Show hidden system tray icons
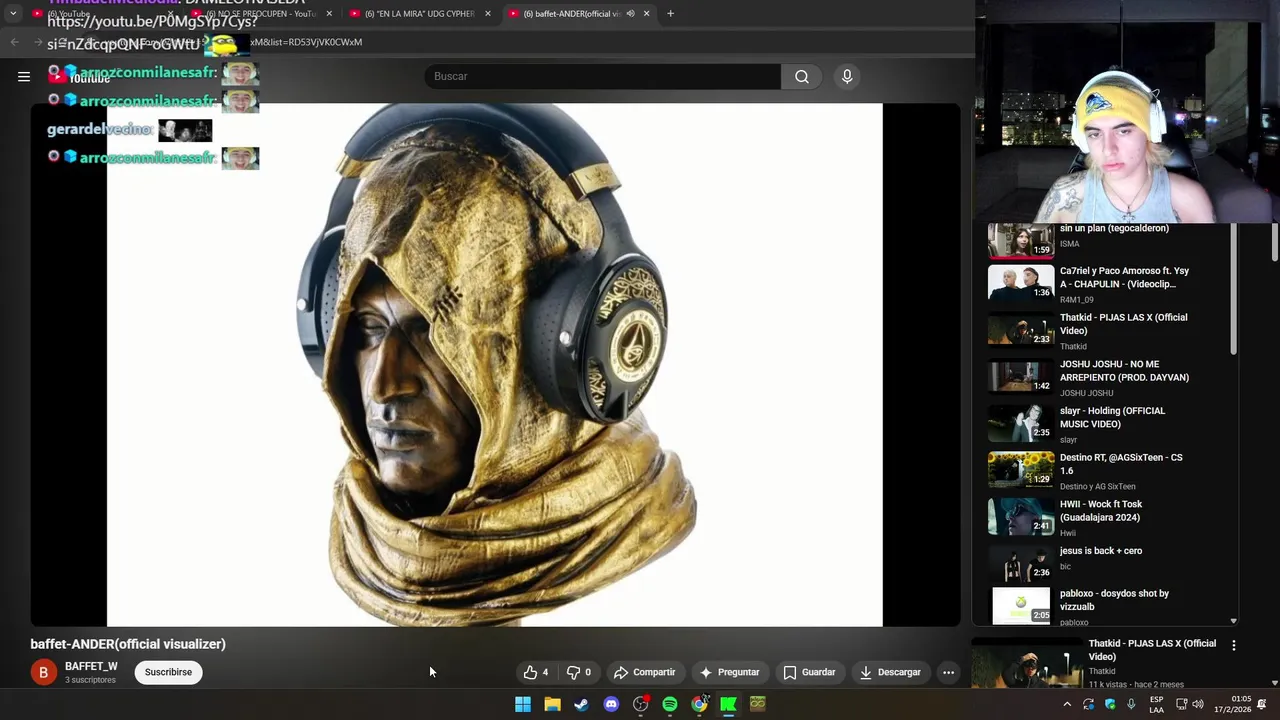1280x720 pixels. [1067, 704]
